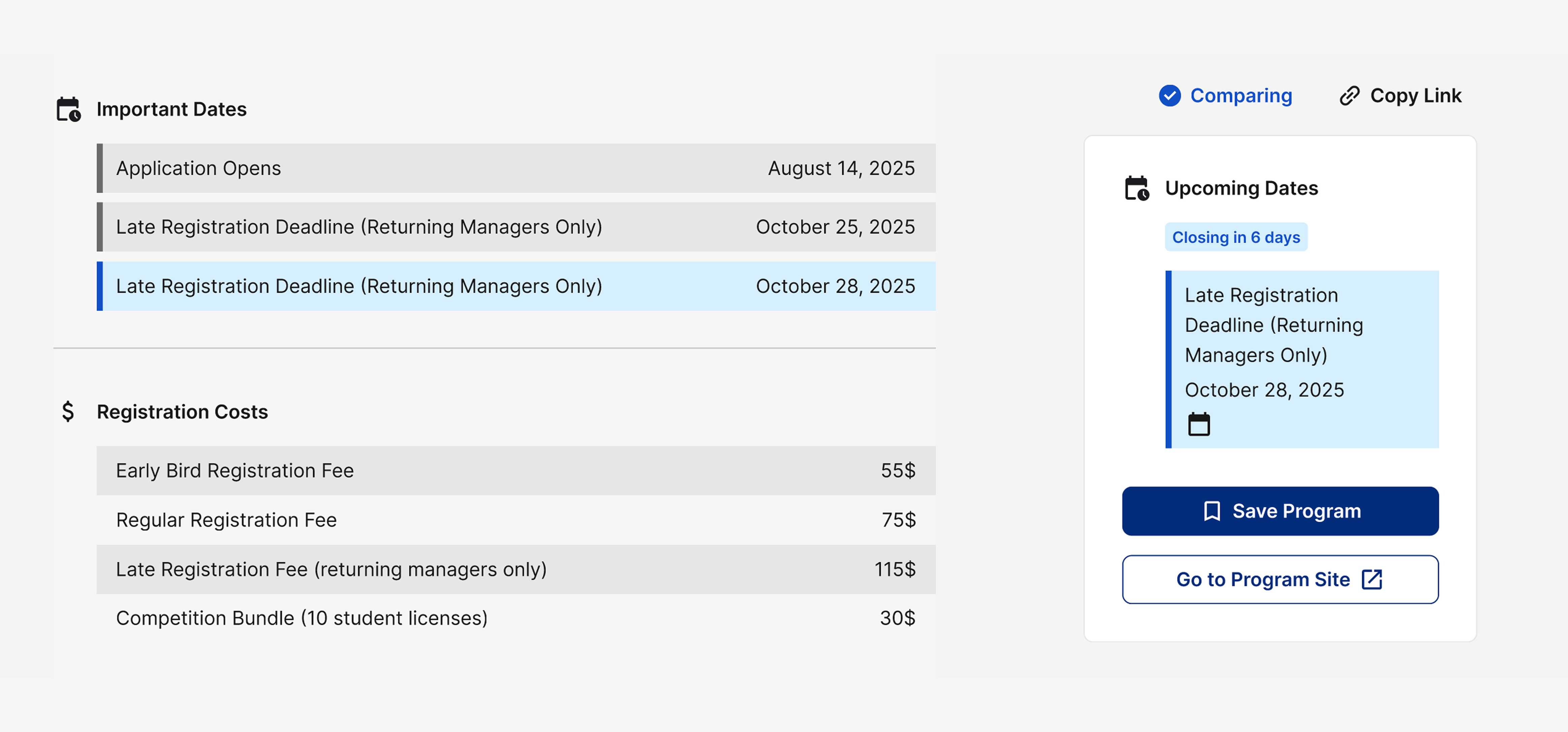Select highlighted October 28, 2025 deadline row
The width and height of the screenshot is (1568, 732).
click(x=516, y=286)
